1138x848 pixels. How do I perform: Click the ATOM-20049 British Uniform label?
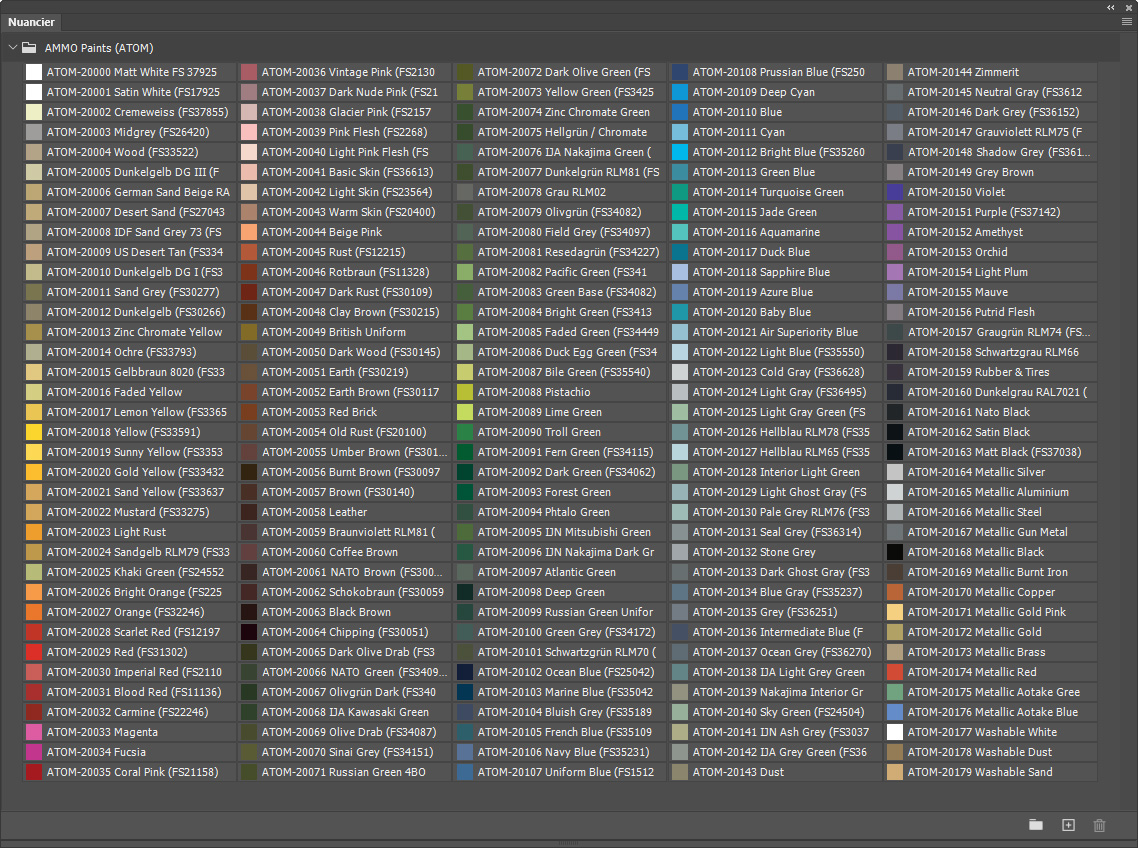coord(334,332)
